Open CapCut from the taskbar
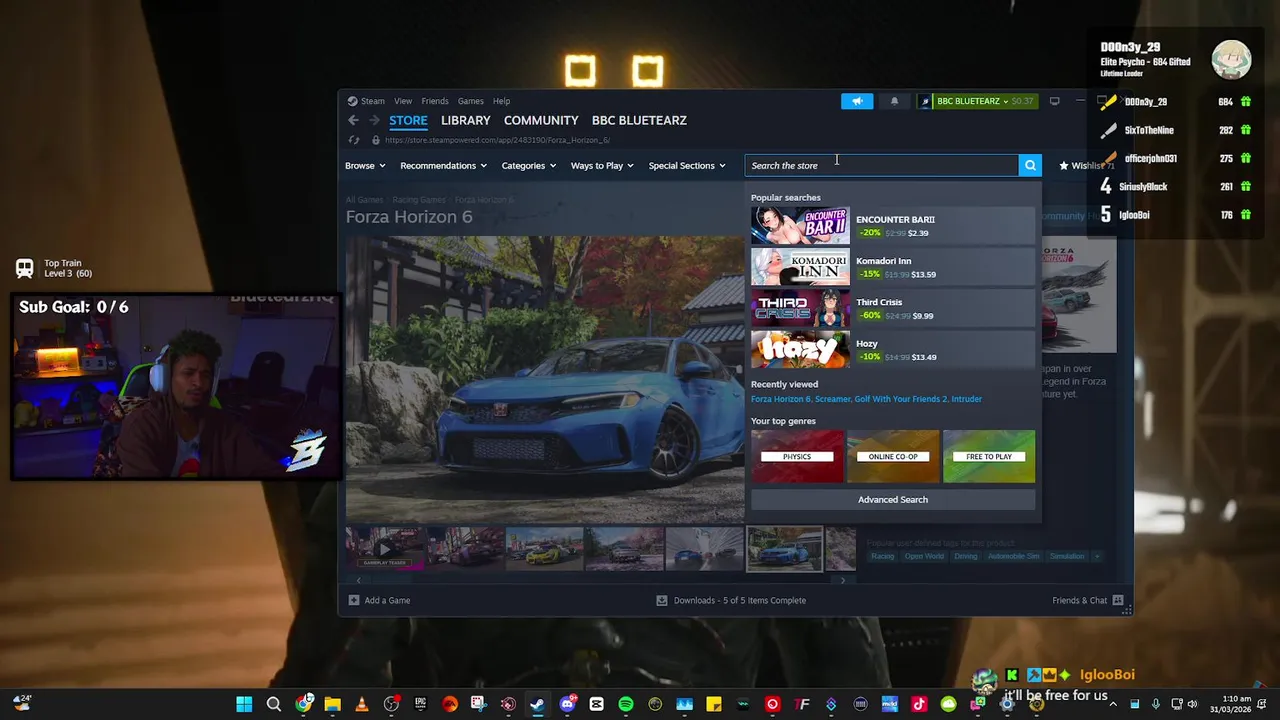 click(x=596, y=704)
